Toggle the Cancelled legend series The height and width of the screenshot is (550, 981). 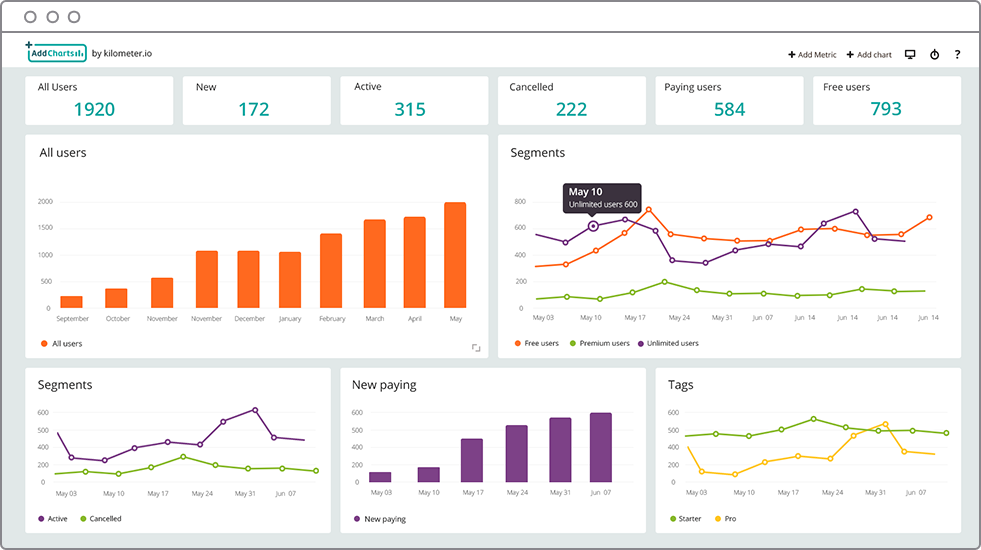[101, 519]
